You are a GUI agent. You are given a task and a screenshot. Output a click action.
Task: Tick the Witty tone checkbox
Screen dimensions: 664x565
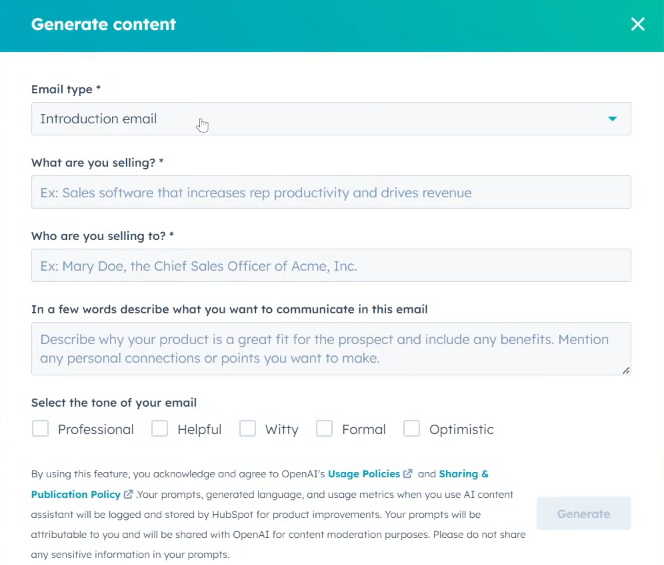(247, 429)
